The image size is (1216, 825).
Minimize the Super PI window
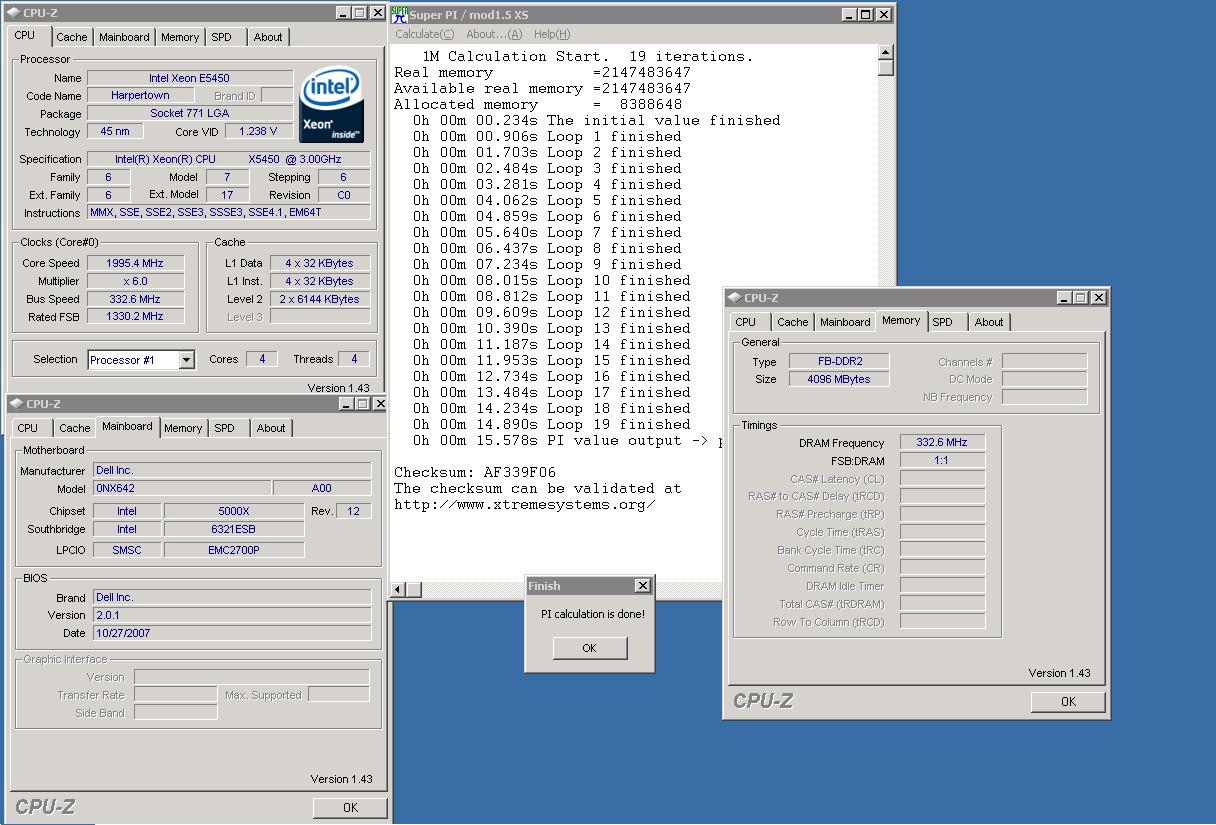[848, 15]
